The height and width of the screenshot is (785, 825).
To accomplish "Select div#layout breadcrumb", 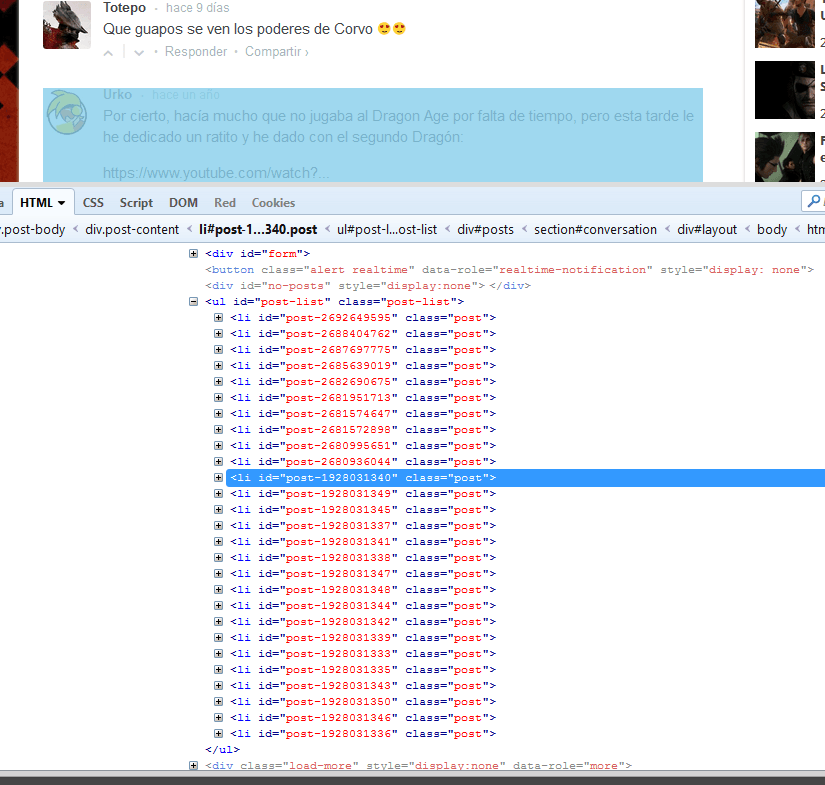I will [707, 229].
